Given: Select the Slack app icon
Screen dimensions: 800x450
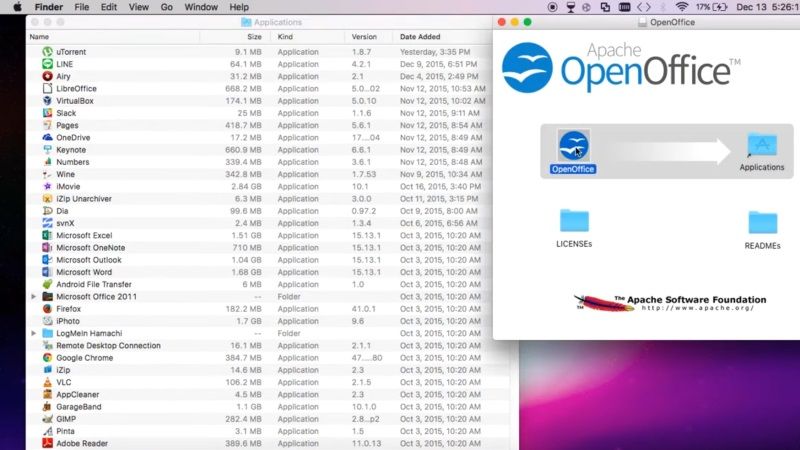Looking at the screenshot, I should [47, 113].
